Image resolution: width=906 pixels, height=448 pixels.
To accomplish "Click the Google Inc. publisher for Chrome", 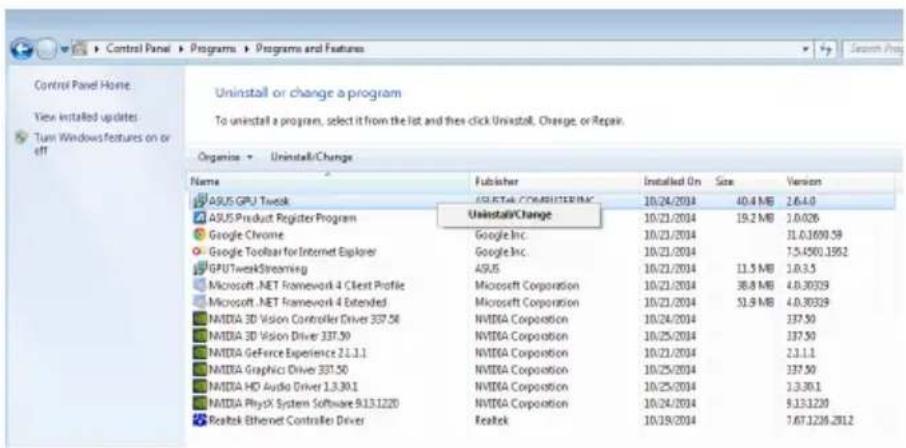I will coord(500,235).
